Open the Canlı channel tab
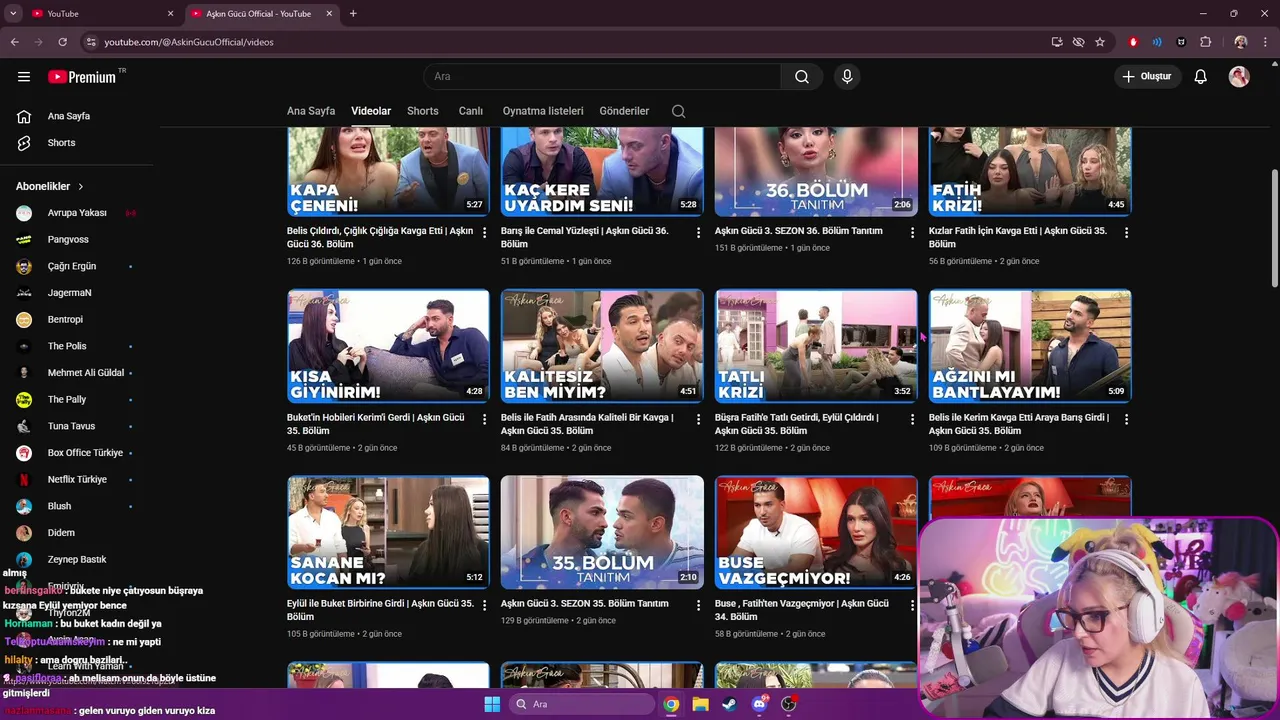Screen dimensions: 1280x720 coord(471,111)
